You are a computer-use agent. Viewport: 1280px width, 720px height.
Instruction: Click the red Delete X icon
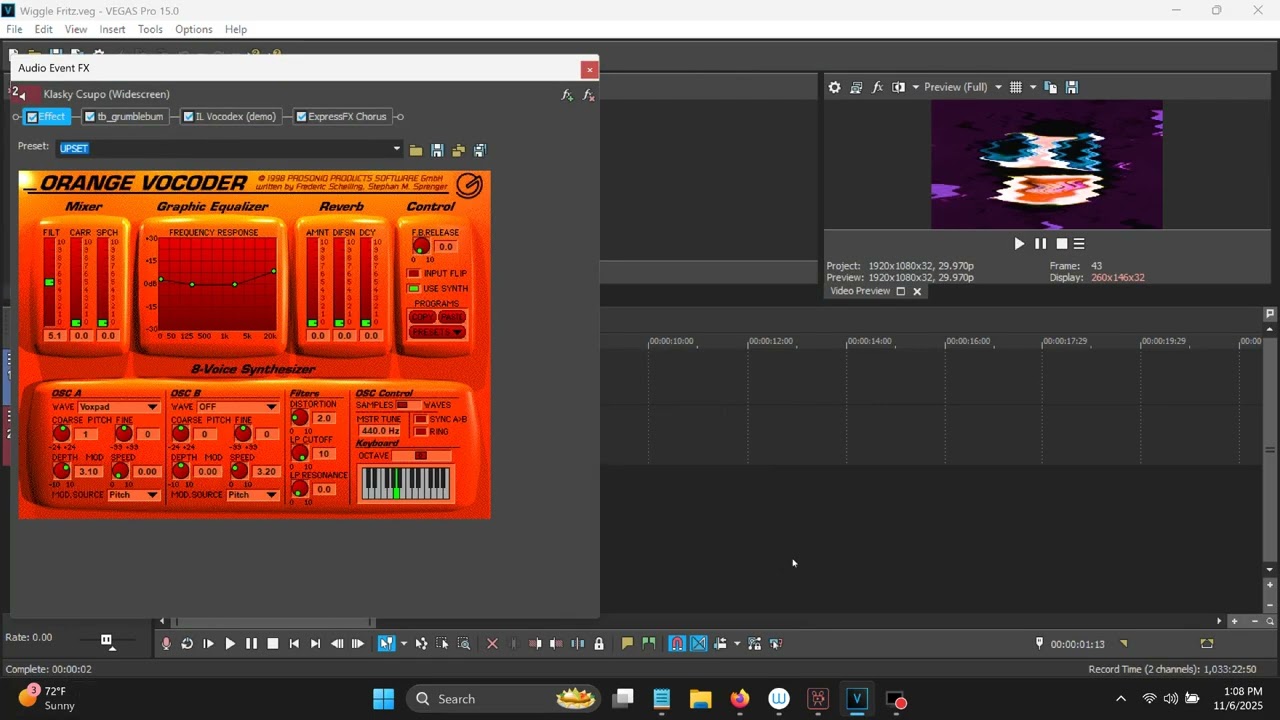(492, 644)
